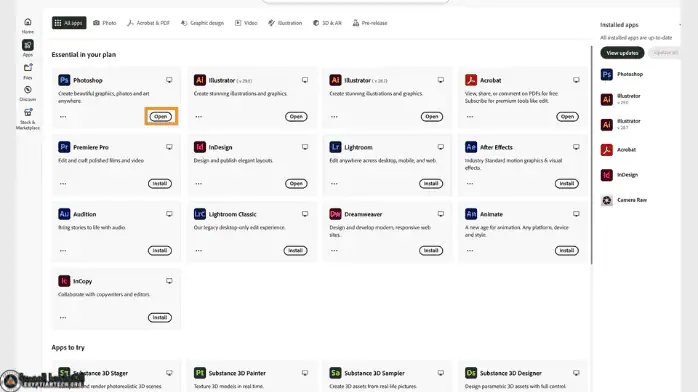This screenshot has height=392, width=698.
Task: Open more options on Audition card
Action: click(x=63, y=251)
